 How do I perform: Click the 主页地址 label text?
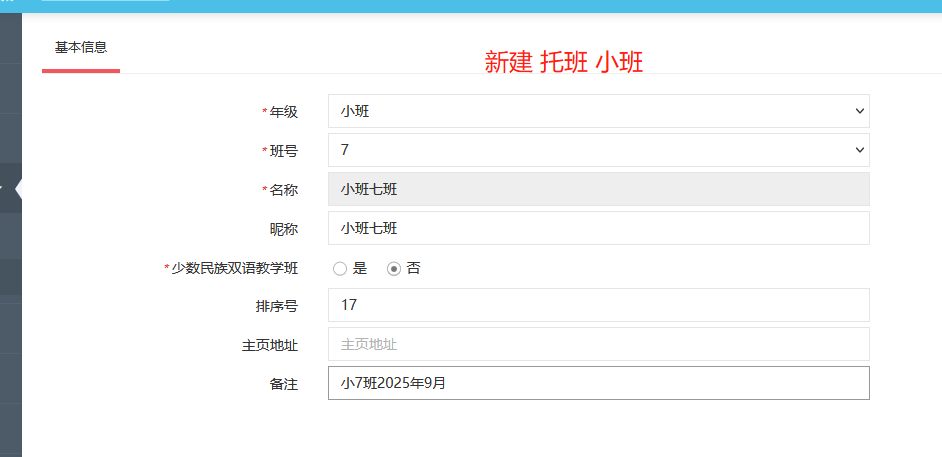point(269,345)
